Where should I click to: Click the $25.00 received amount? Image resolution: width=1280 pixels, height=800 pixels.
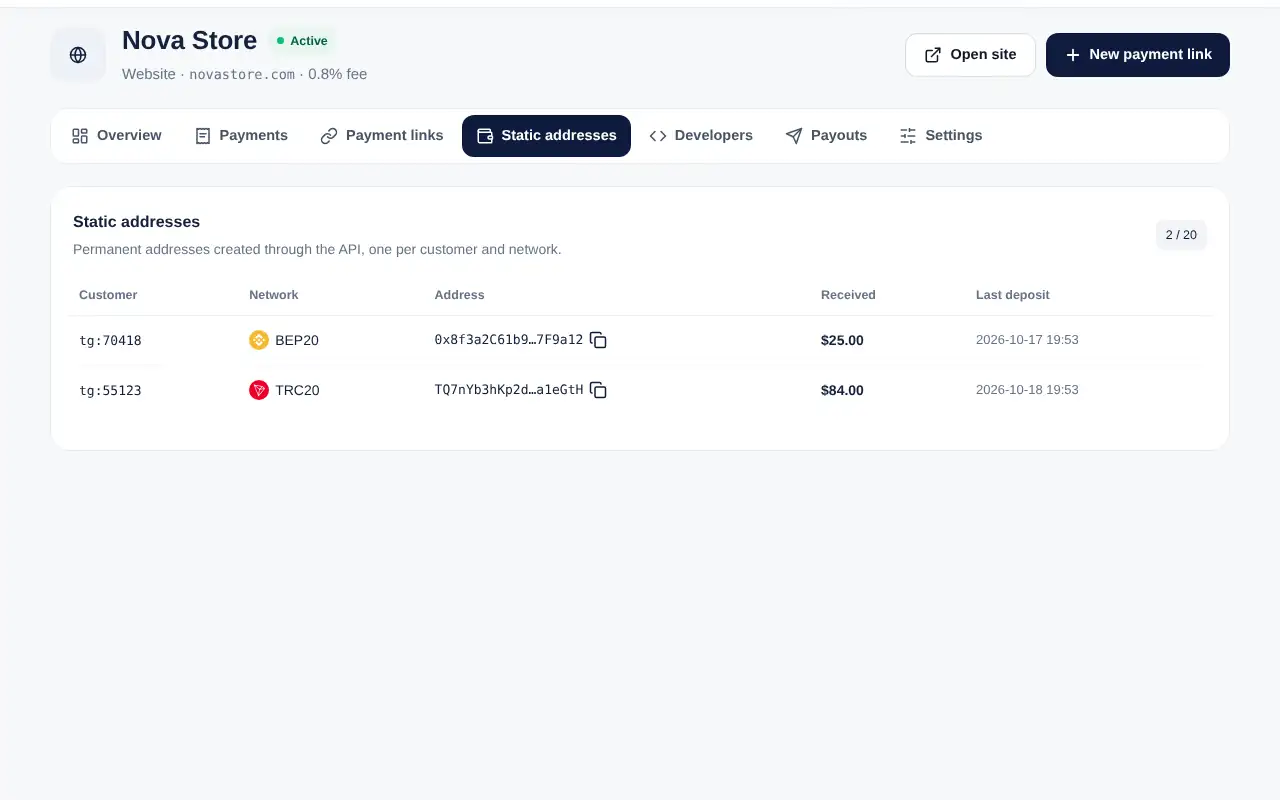pyautogui.click(x=842, y=340)
